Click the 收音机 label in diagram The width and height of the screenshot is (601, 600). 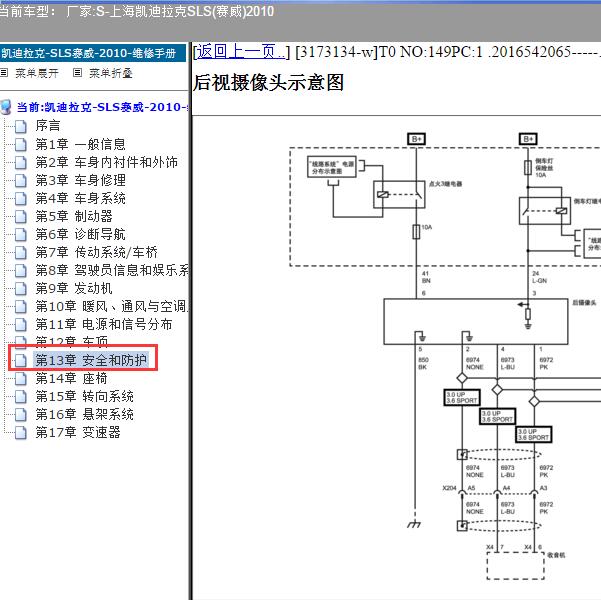(556, 555)
